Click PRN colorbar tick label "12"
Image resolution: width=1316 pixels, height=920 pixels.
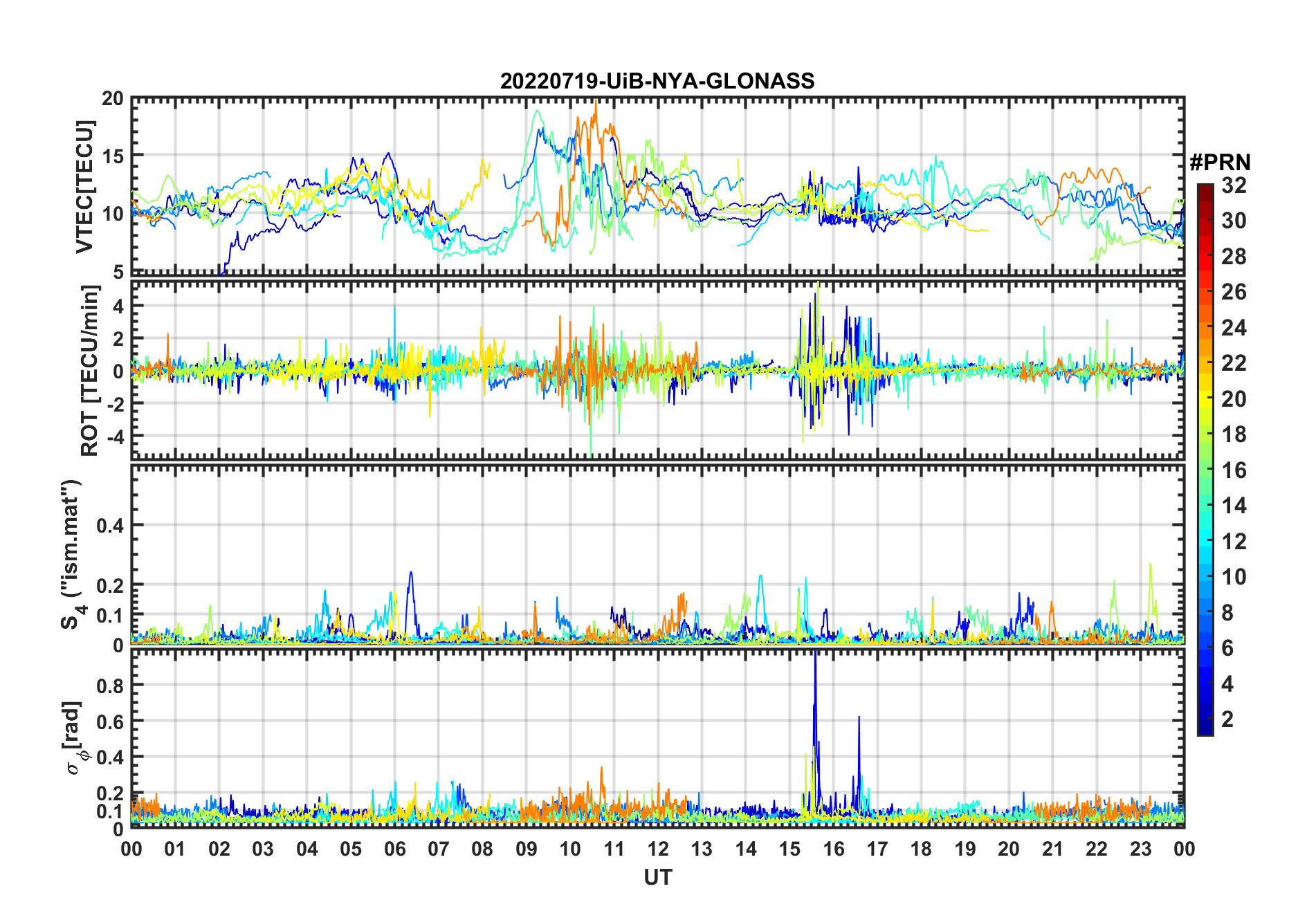[1234, 542]
